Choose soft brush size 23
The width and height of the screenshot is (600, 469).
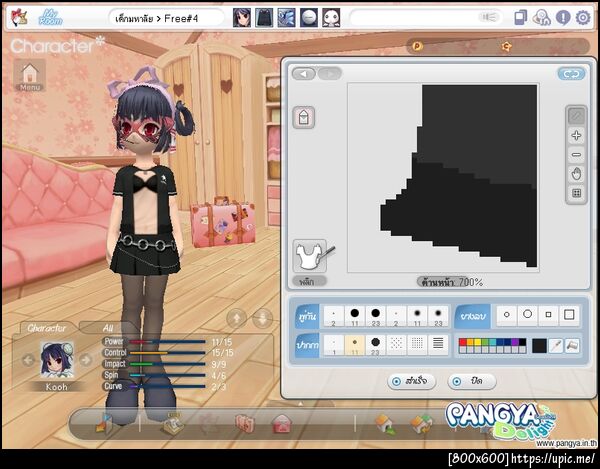(x=438, y=316)
